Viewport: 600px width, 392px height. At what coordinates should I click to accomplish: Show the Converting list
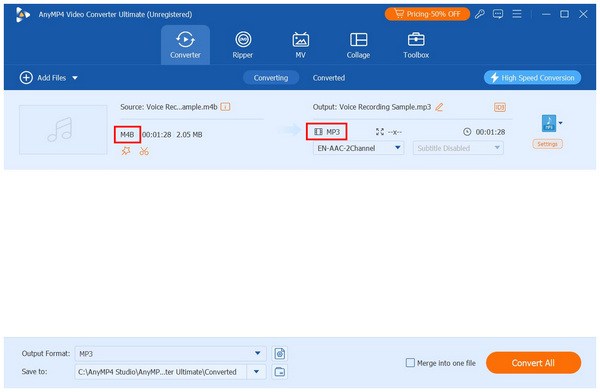pyautogui.click(x=271, y=78)
